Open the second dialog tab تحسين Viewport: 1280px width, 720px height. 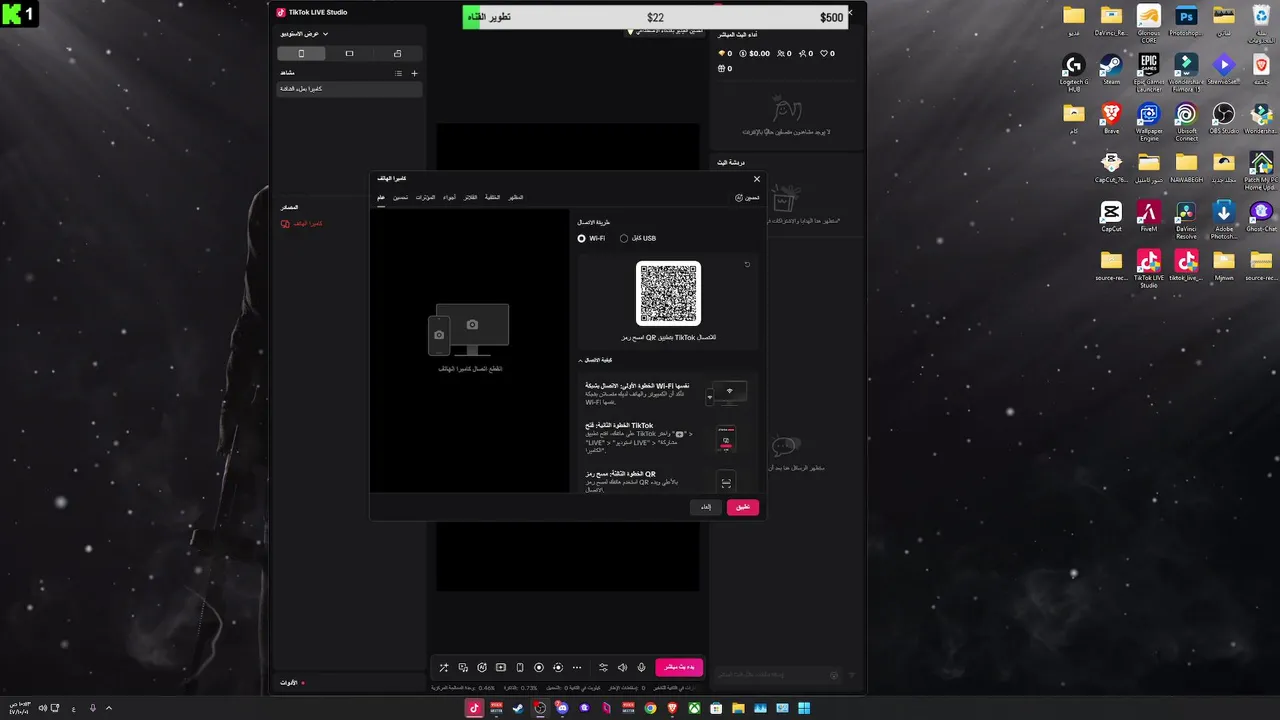point(400,197)
